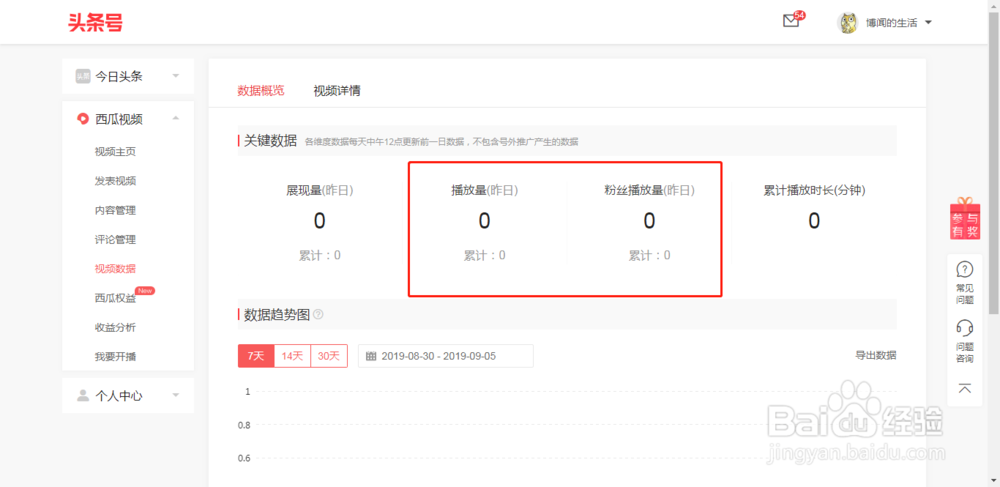Select the 7天 range button
The image size is (1000, 487).
point(256,356)
